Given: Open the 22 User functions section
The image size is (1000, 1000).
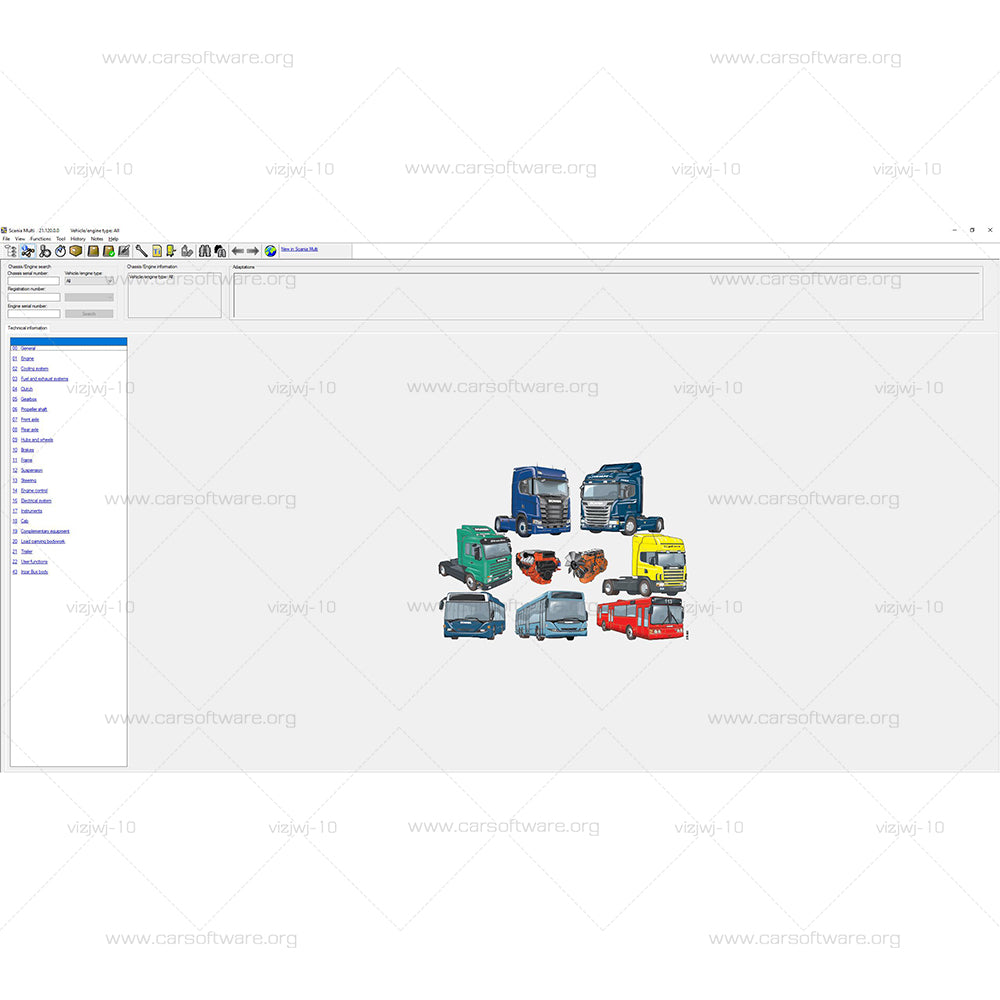Looking at the screenshot, I should click(x=30, y=562).
